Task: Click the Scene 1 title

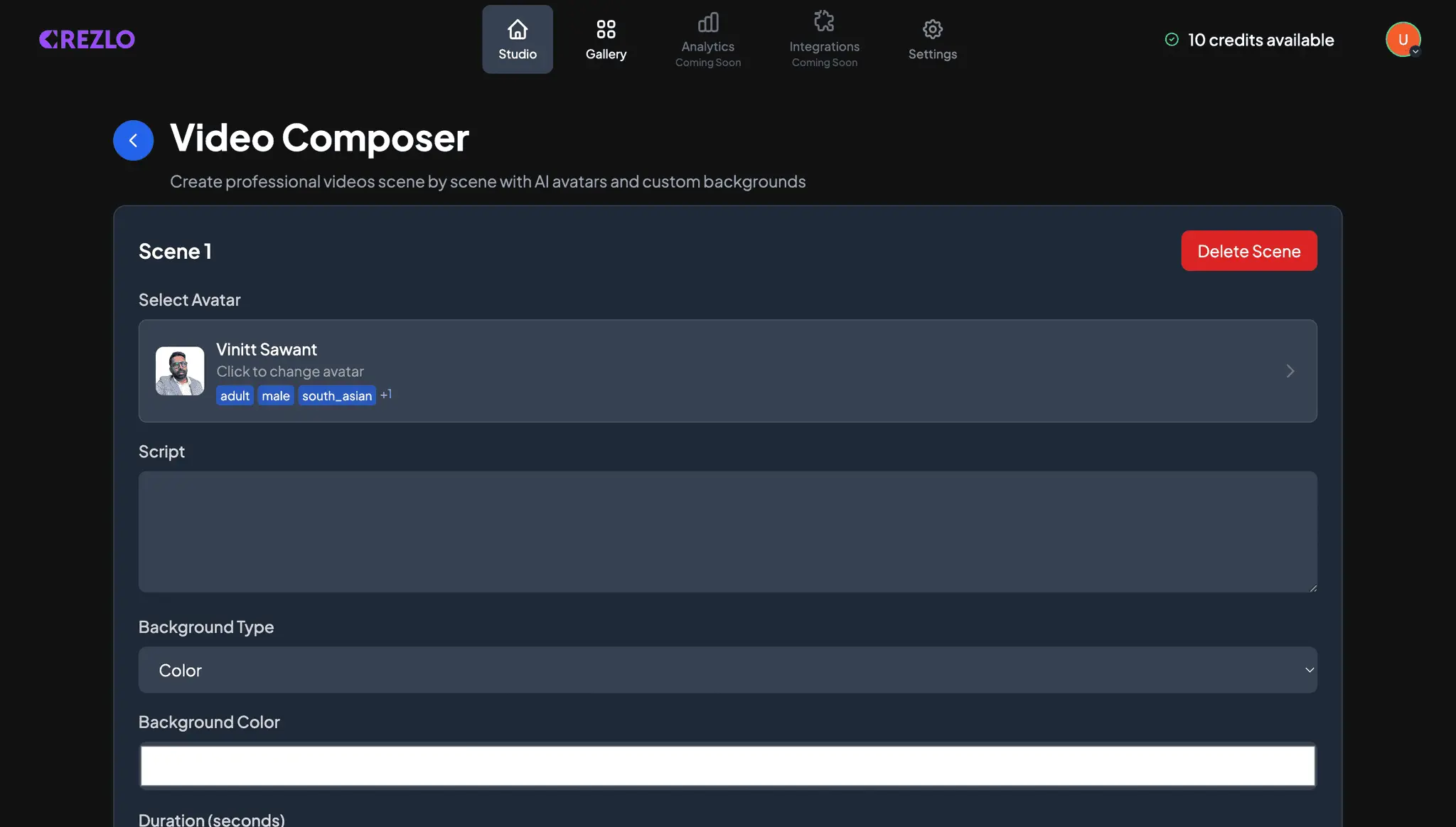Action: 175,251
